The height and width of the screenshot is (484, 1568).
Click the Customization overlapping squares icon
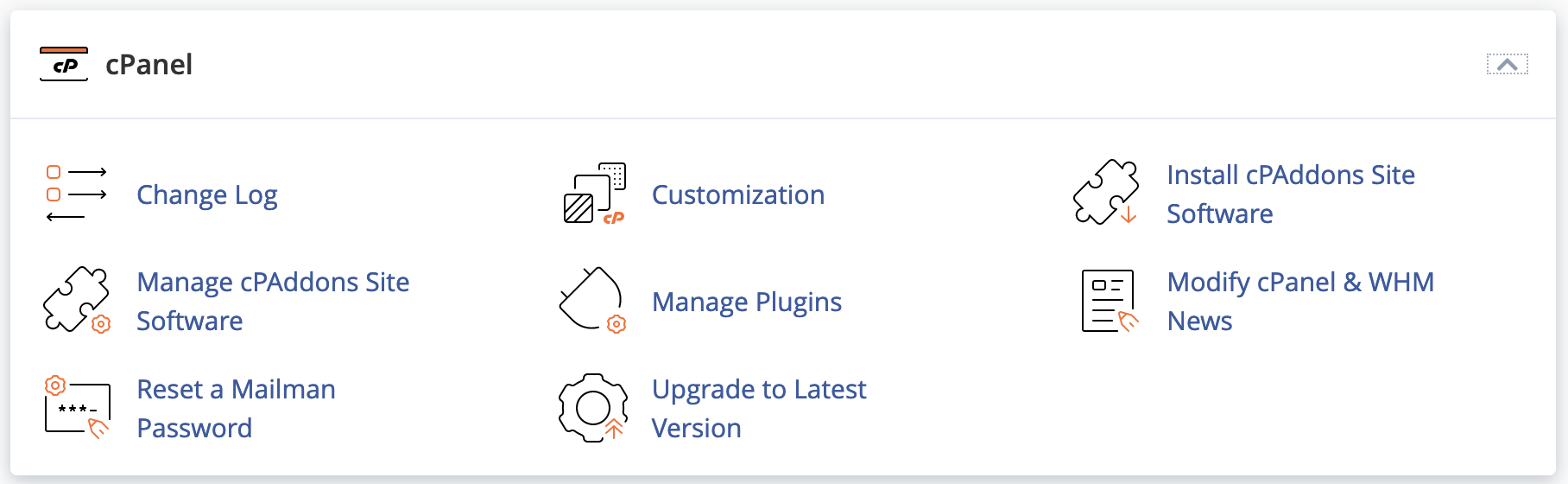click(x=593, y=194)
